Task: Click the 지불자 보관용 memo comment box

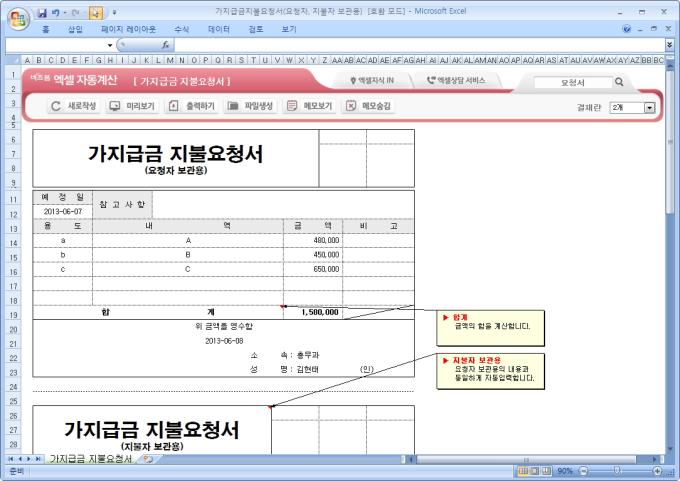Action: coord(490,371)
